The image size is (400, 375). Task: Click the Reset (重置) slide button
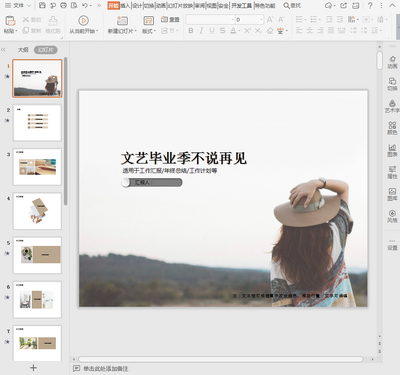click(x=170, y=20)
